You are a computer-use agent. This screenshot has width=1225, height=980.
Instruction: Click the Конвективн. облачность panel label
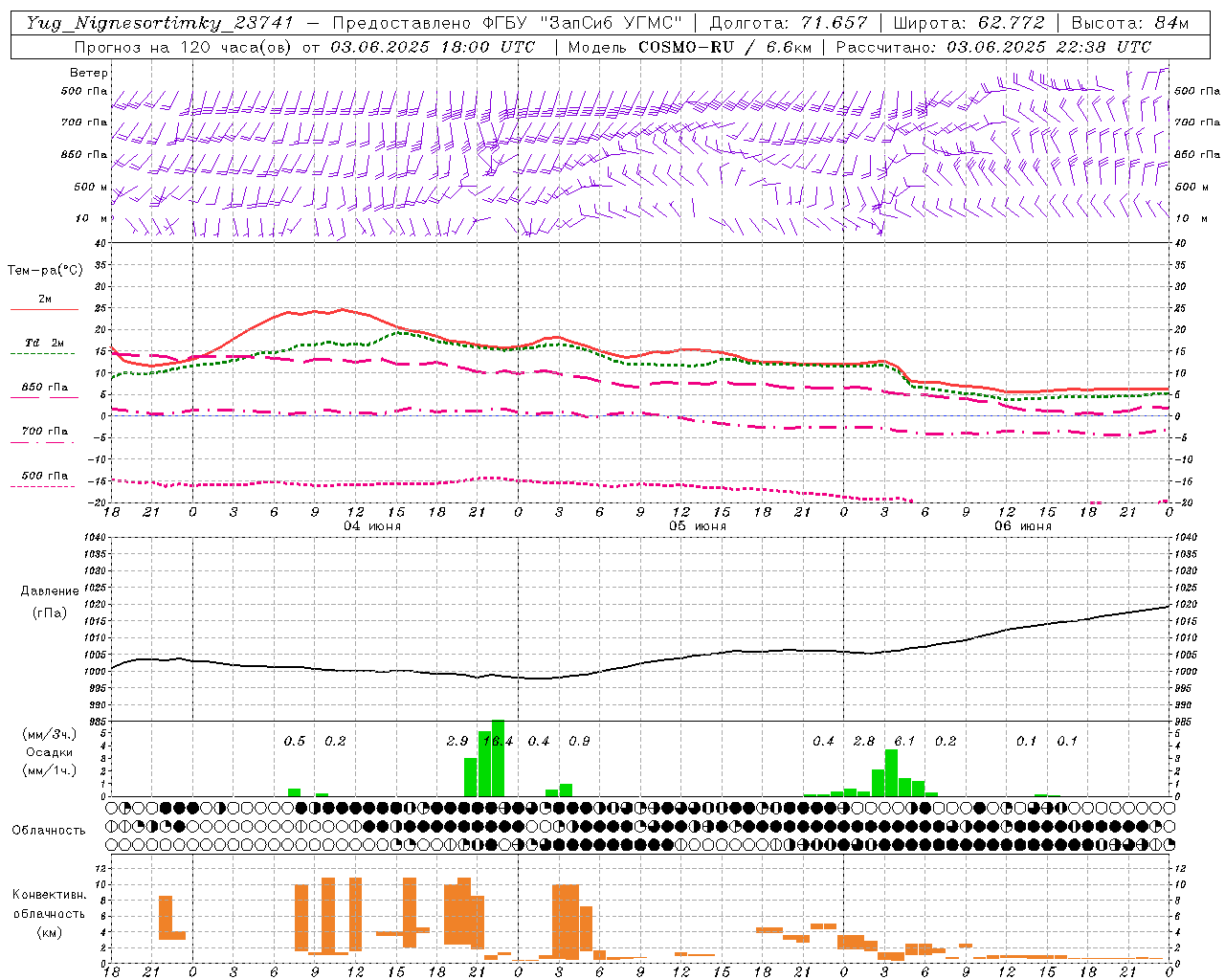coord(49,903)
